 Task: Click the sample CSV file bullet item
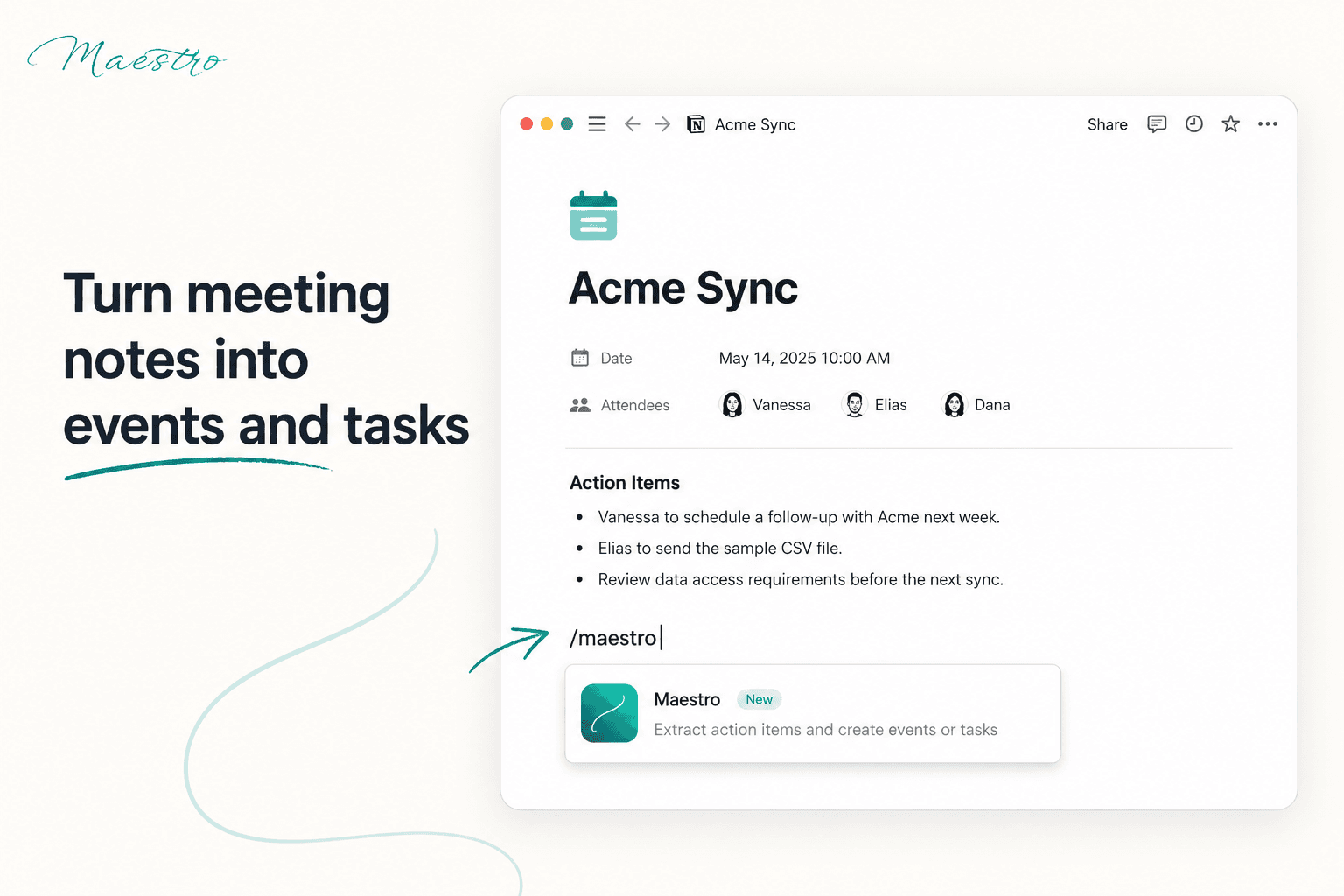click(720, 549)
